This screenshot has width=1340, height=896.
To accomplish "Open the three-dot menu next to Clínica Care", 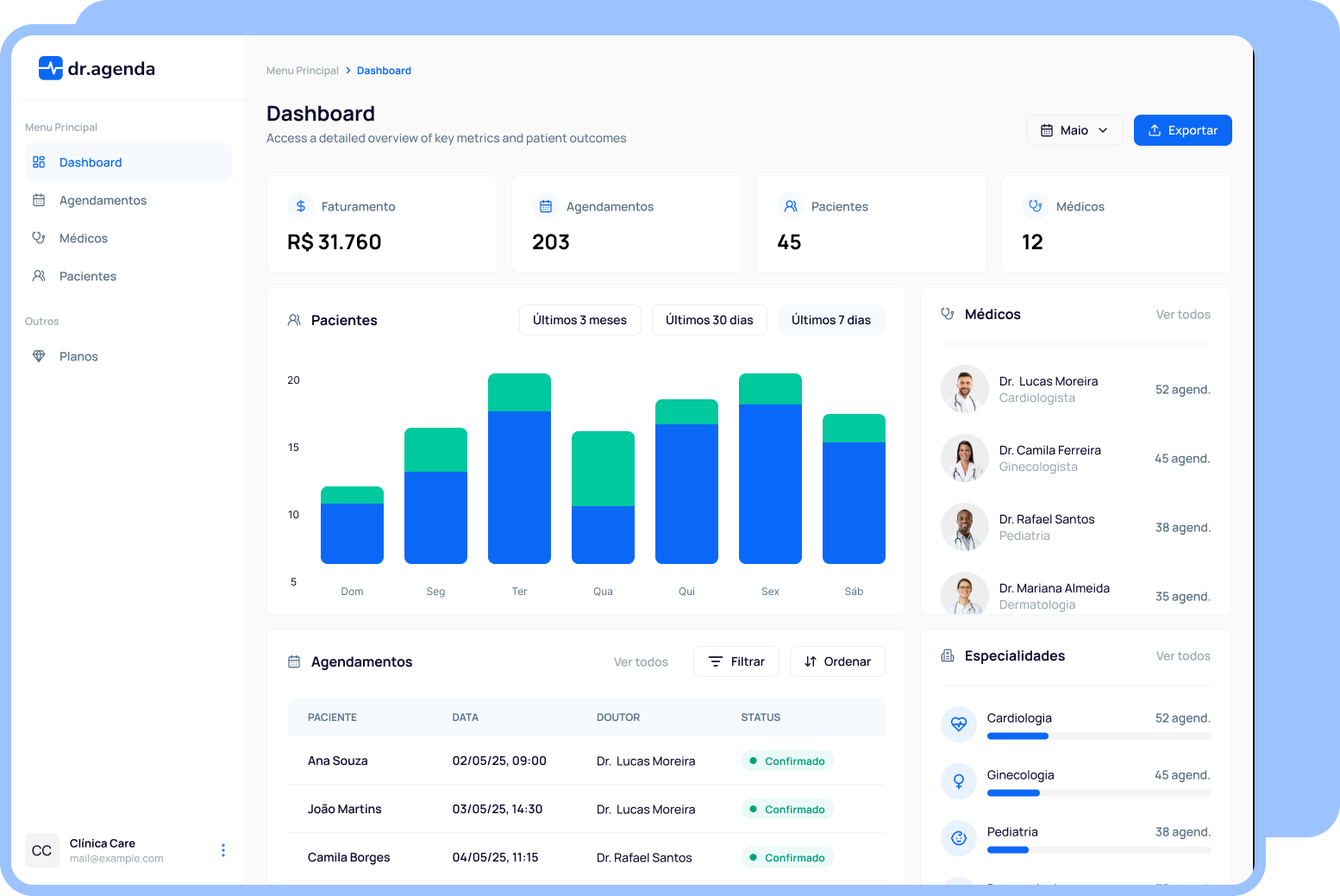I will [x=223, y=850].
